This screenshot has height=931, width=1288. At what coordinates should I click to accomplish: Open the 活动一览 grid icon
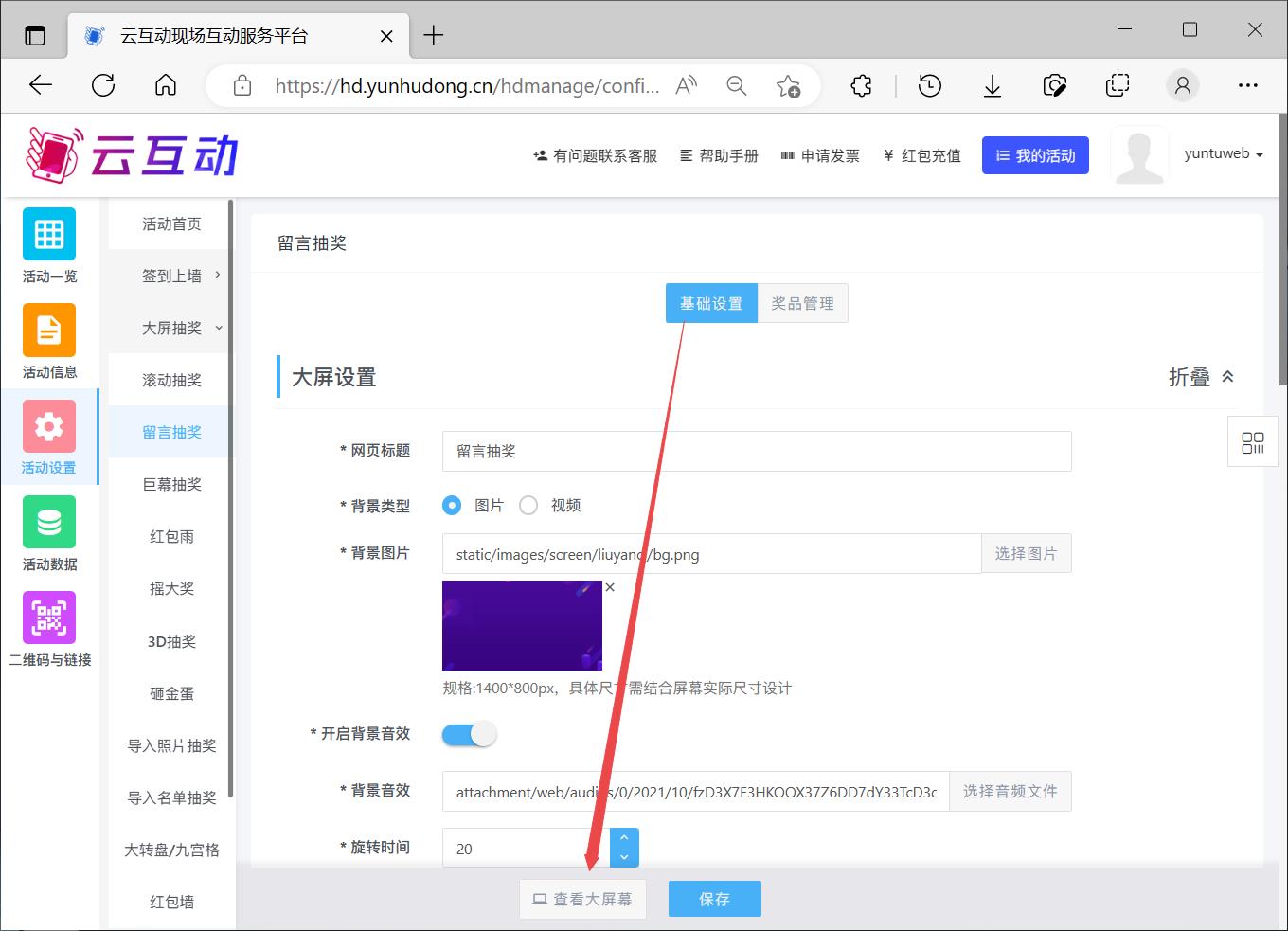(x=49, y=233)
